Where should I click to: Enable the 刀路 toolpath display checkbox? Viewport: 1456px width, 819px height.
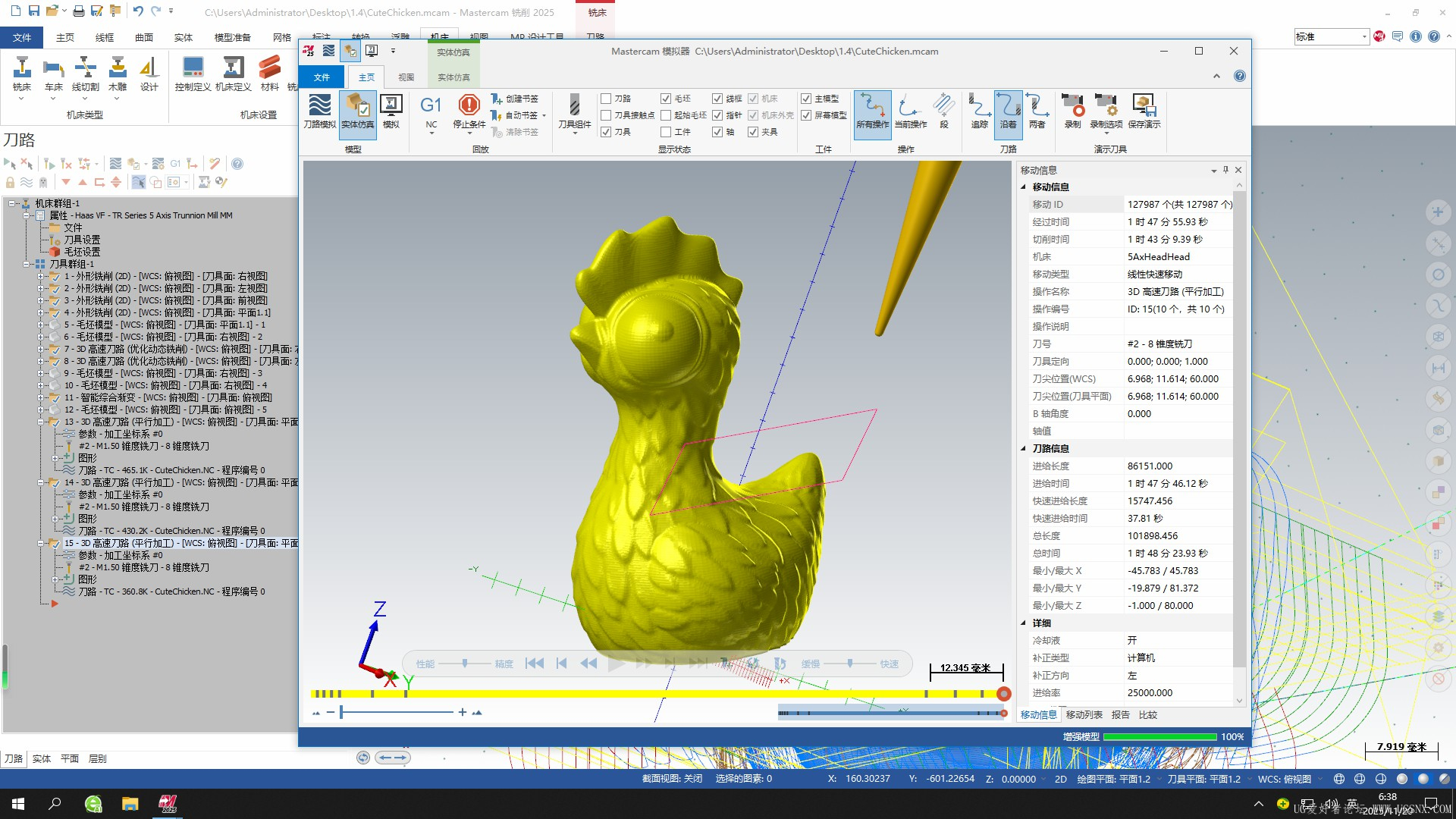tap(606, 99)
